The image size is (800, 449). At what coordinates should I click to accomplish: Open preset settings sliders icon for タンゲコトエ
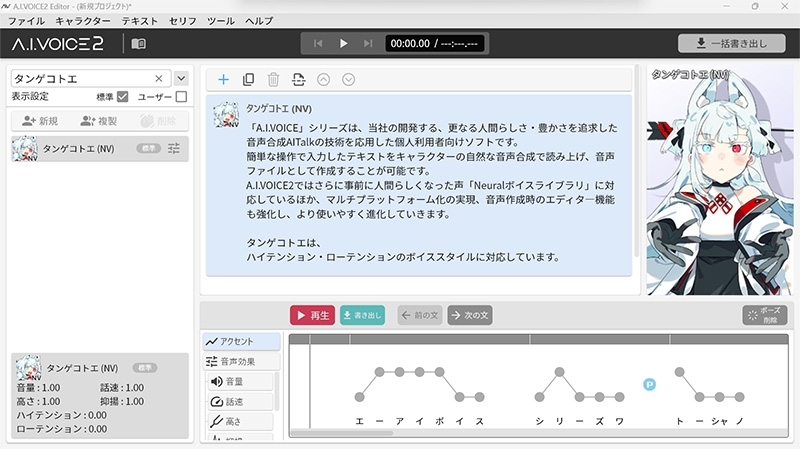click(174, 148)
